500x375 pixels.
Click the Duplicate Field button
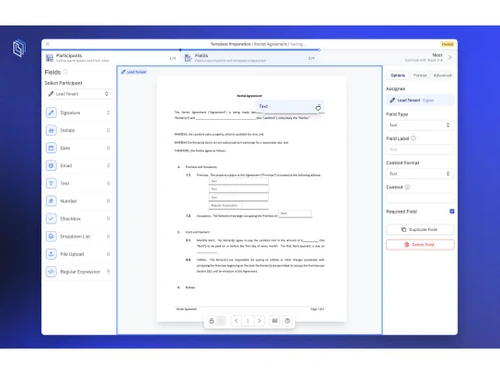[x=420, y=230]
